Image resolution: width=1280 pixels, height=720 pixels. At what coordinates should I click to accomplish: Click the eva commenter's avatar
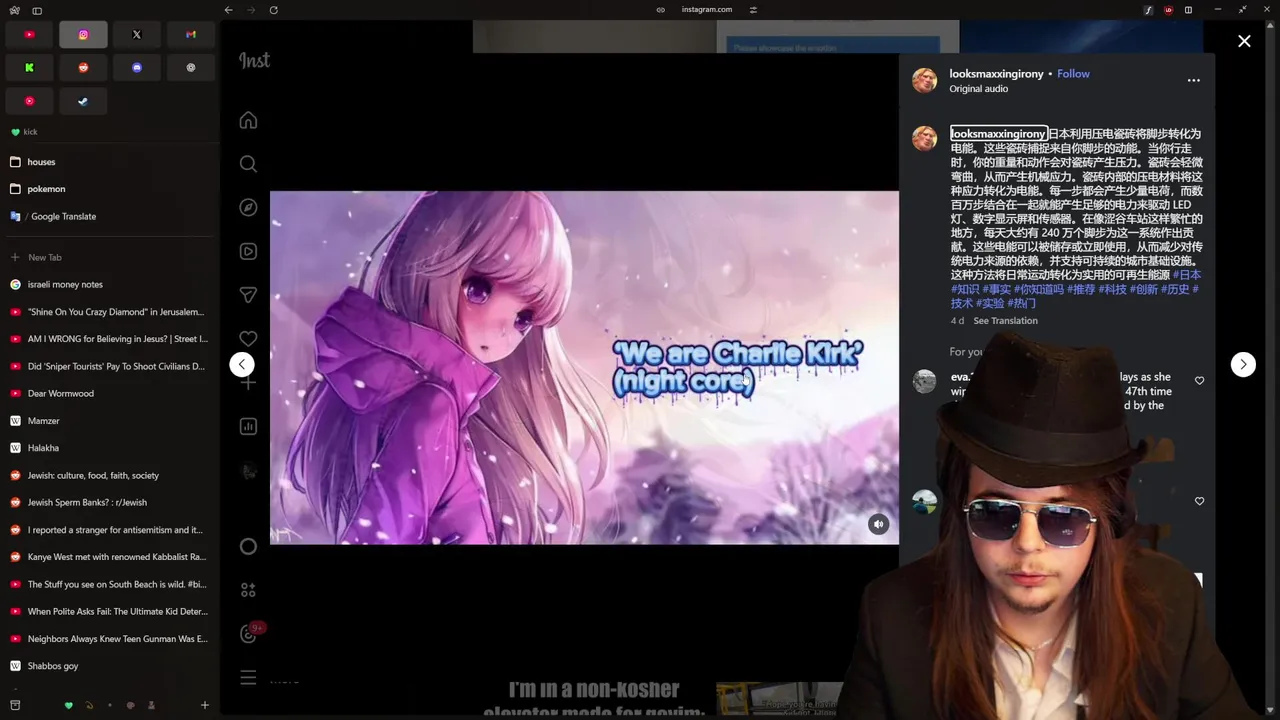(924, 381)
